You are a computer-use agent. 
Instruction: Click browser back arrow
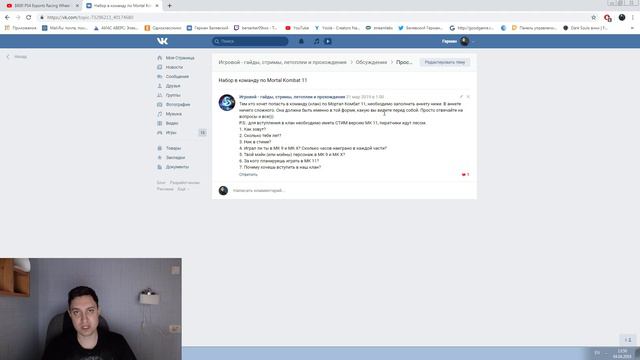[x=7, y=18]
